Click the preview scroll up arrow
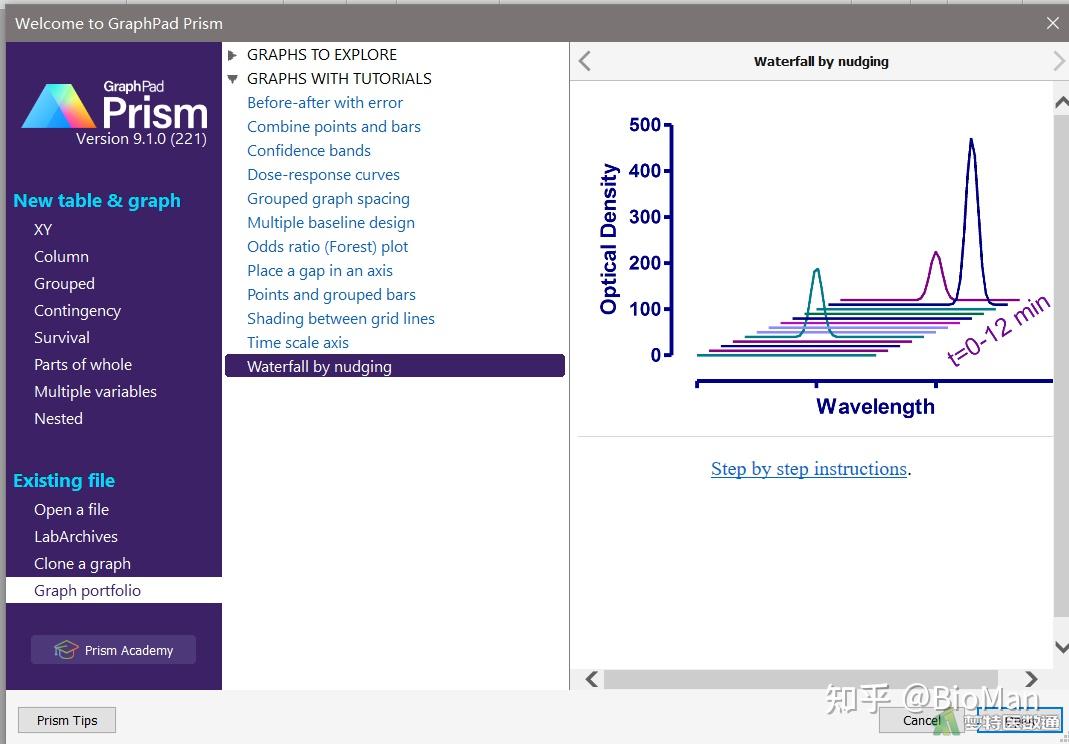Viewport: 1069px width, 744px height. click(1062, 103)
